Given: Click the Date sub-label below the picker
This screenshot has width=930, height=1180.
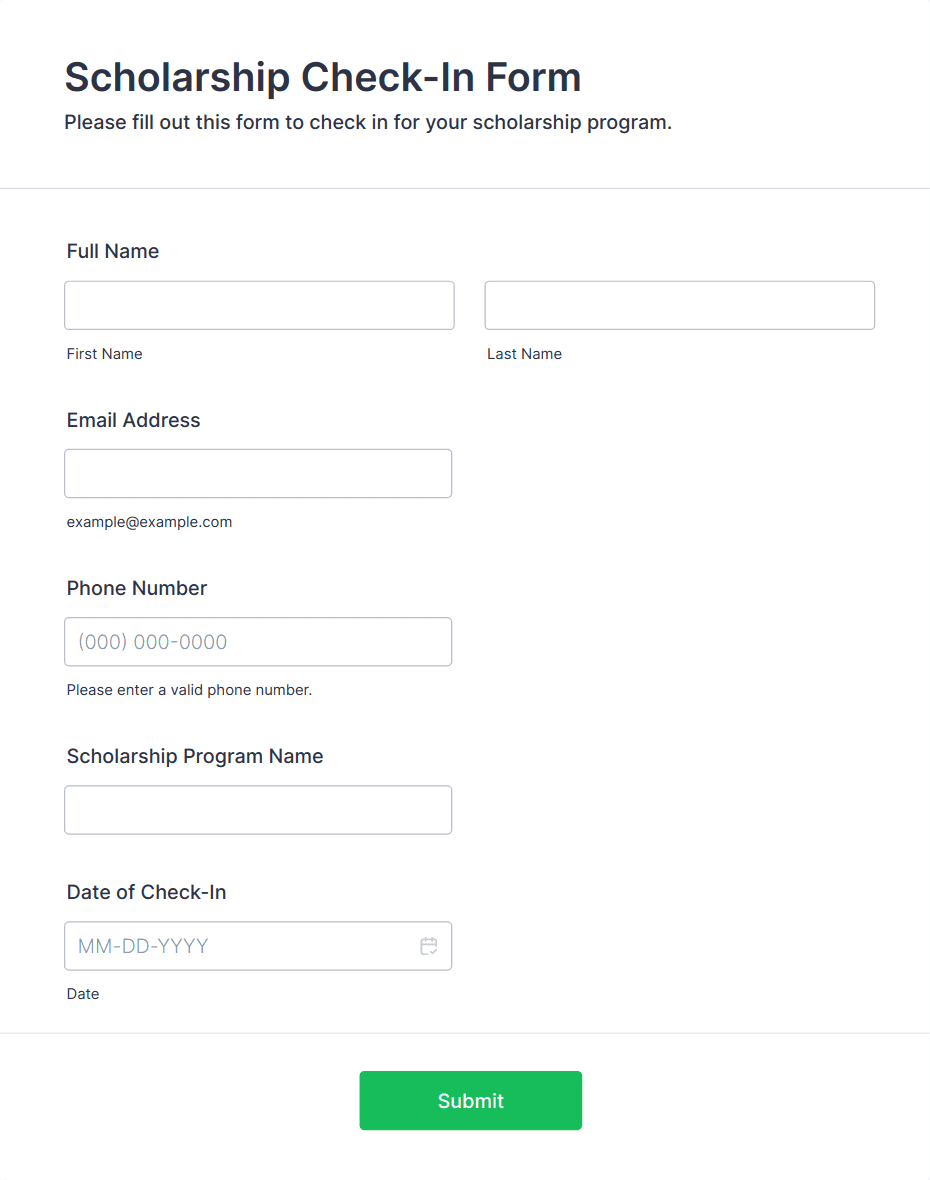Looking at the screenshot, I should (83, 994).
